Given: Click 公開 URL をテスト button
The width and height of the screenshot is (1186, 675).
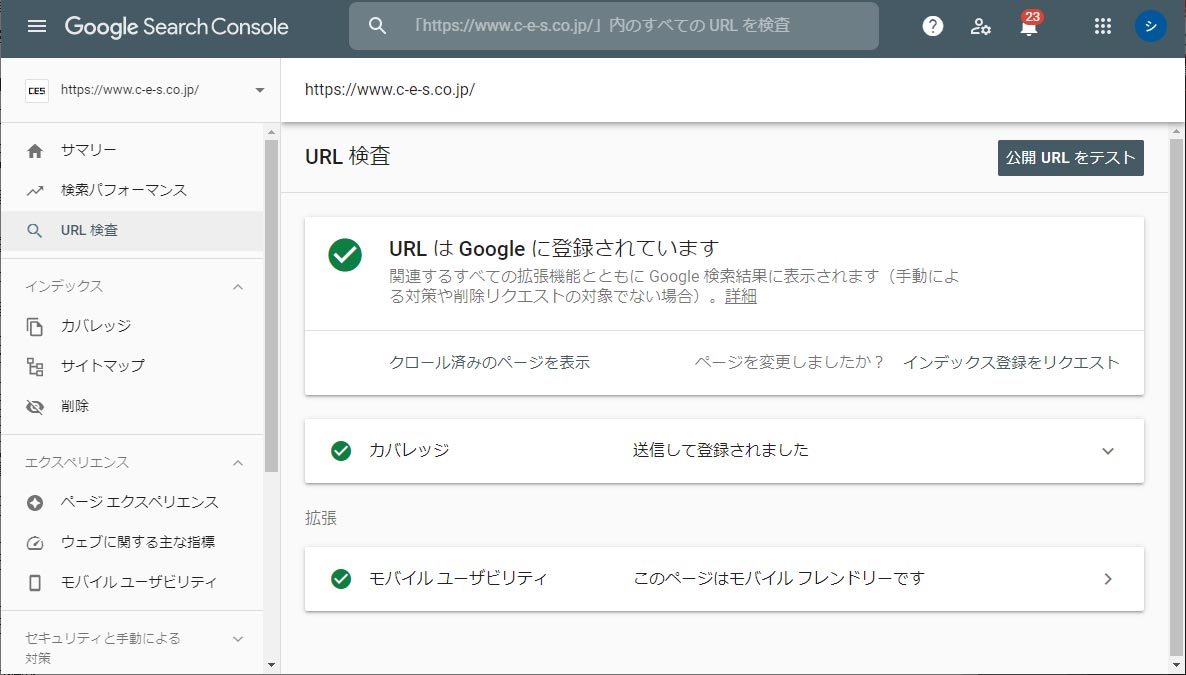Looking at the screenshot, I should (1070, 158).
